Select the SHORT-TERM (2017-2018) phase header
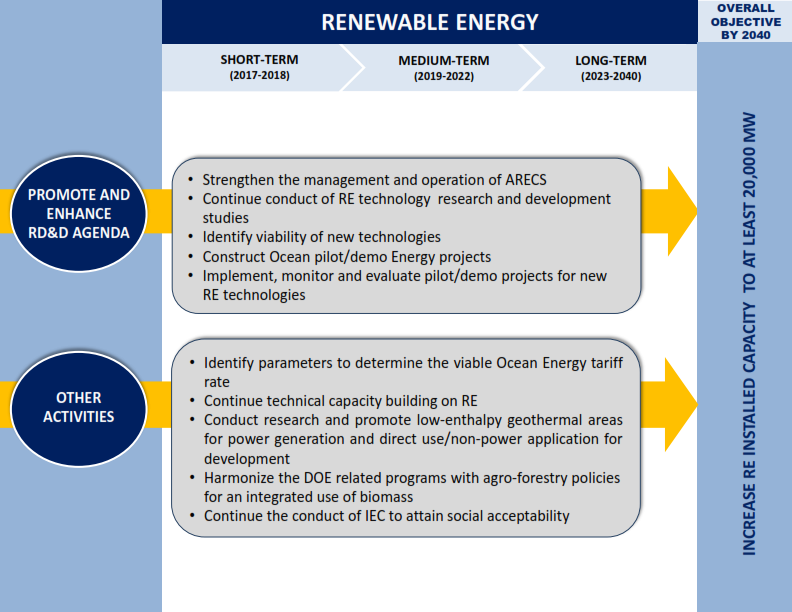 point(260,67)
